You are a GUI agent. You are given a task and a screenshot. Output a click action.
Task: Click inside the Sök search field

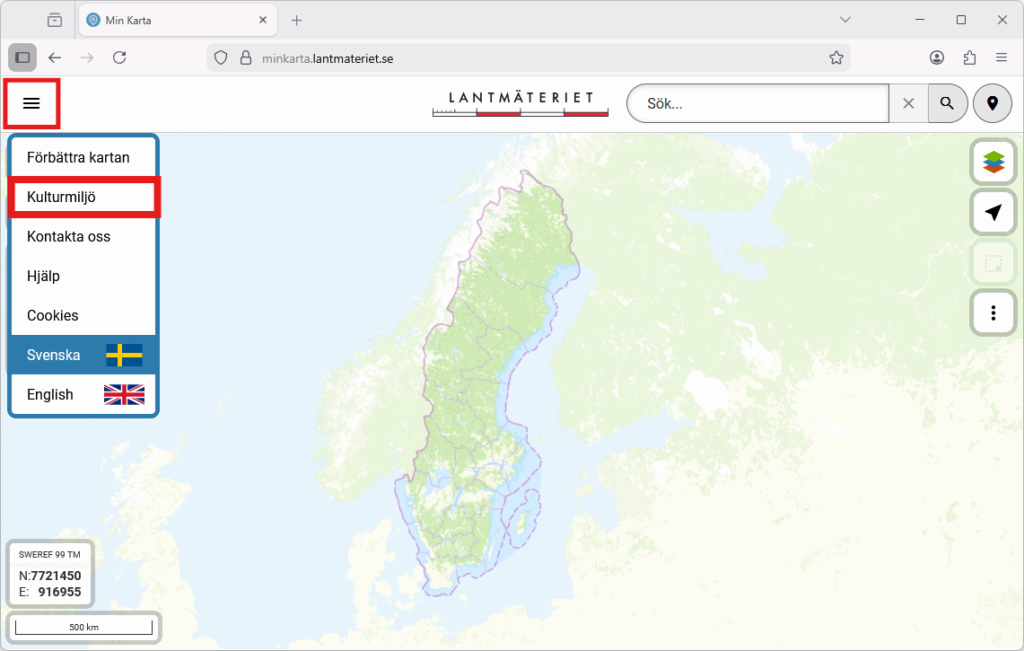(757, 103)
